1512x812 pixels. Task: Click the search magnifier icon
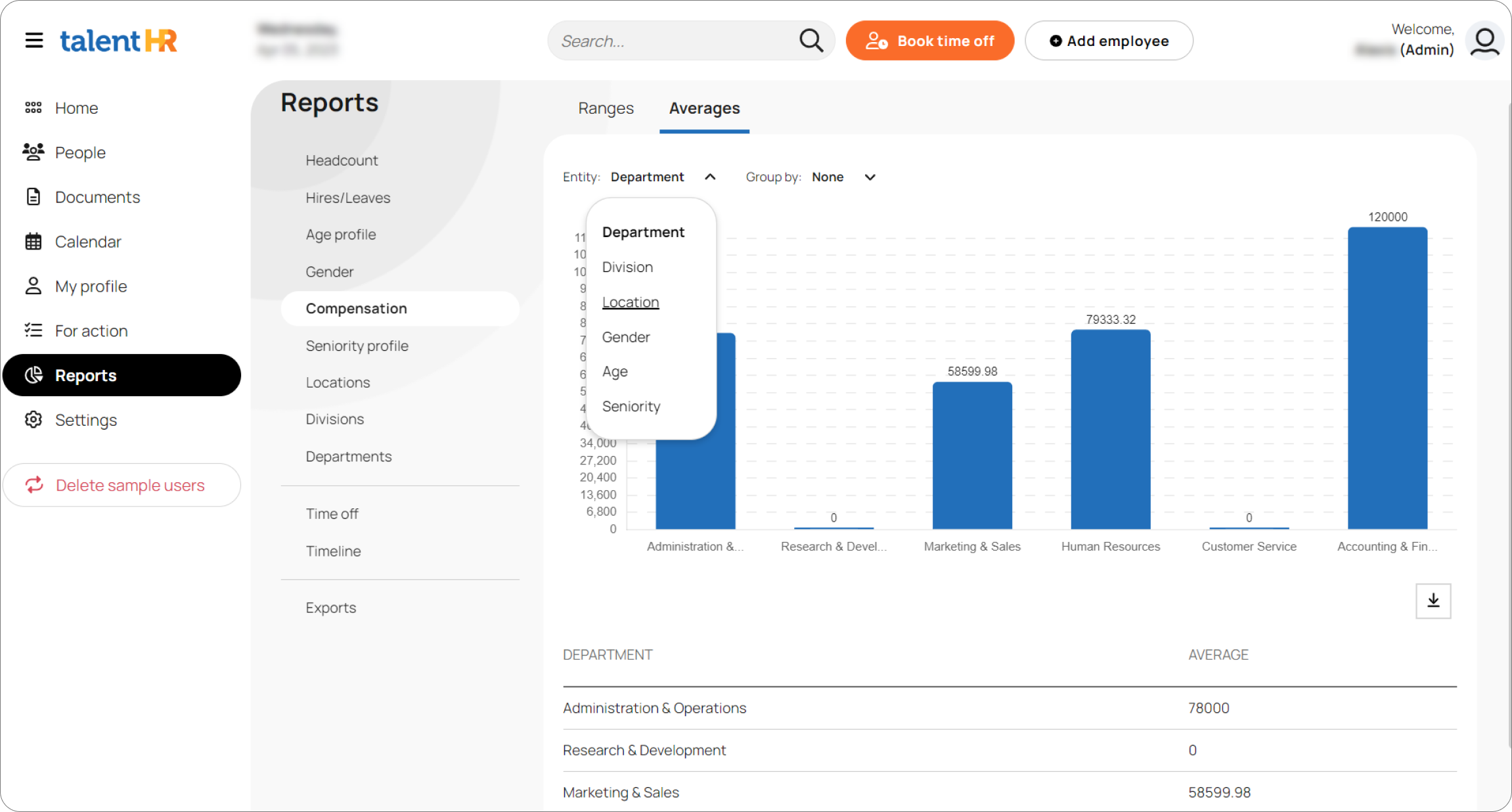pyautogui.click(x=811, y=41)
